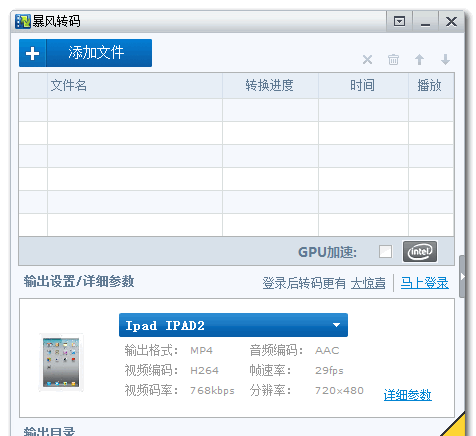Click the GPU加速 label
Viewport: 476px width, 436px height.
(x=327, y=252)
